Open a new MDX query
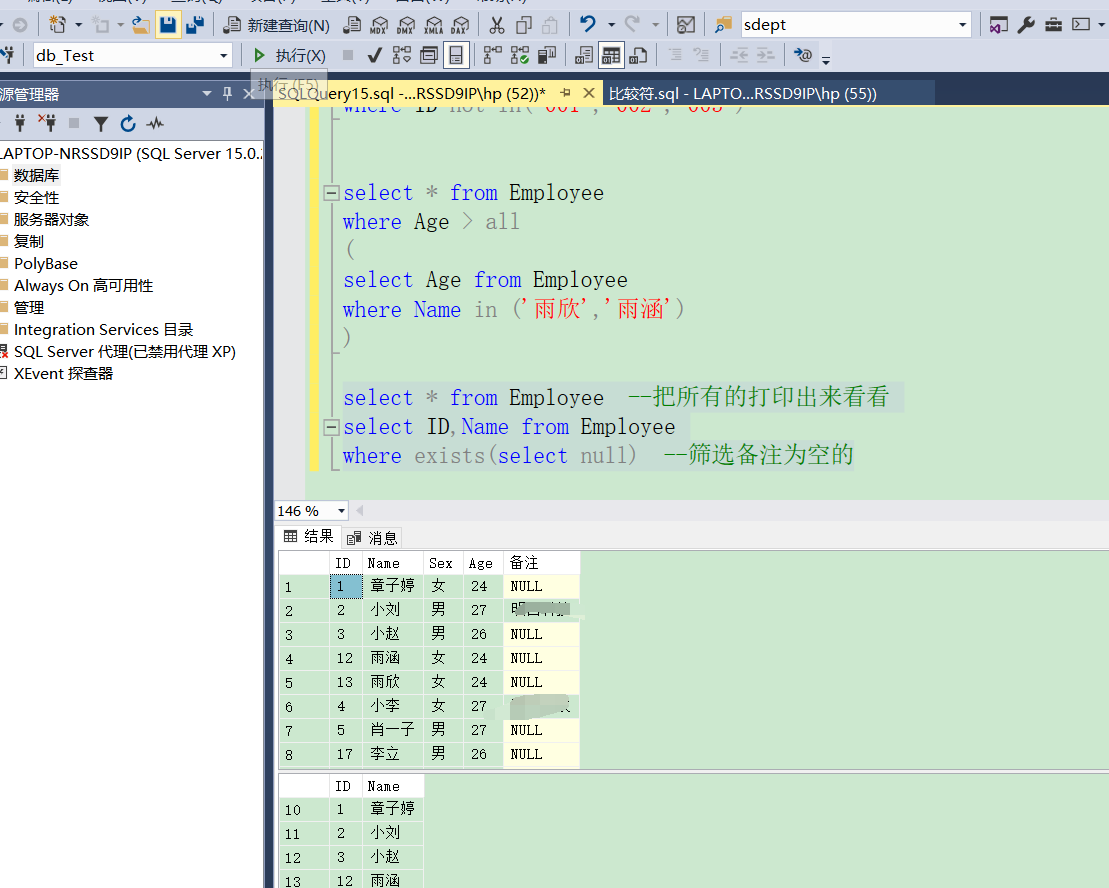Screen dimensions: 1109x888 tap(379, 25)
